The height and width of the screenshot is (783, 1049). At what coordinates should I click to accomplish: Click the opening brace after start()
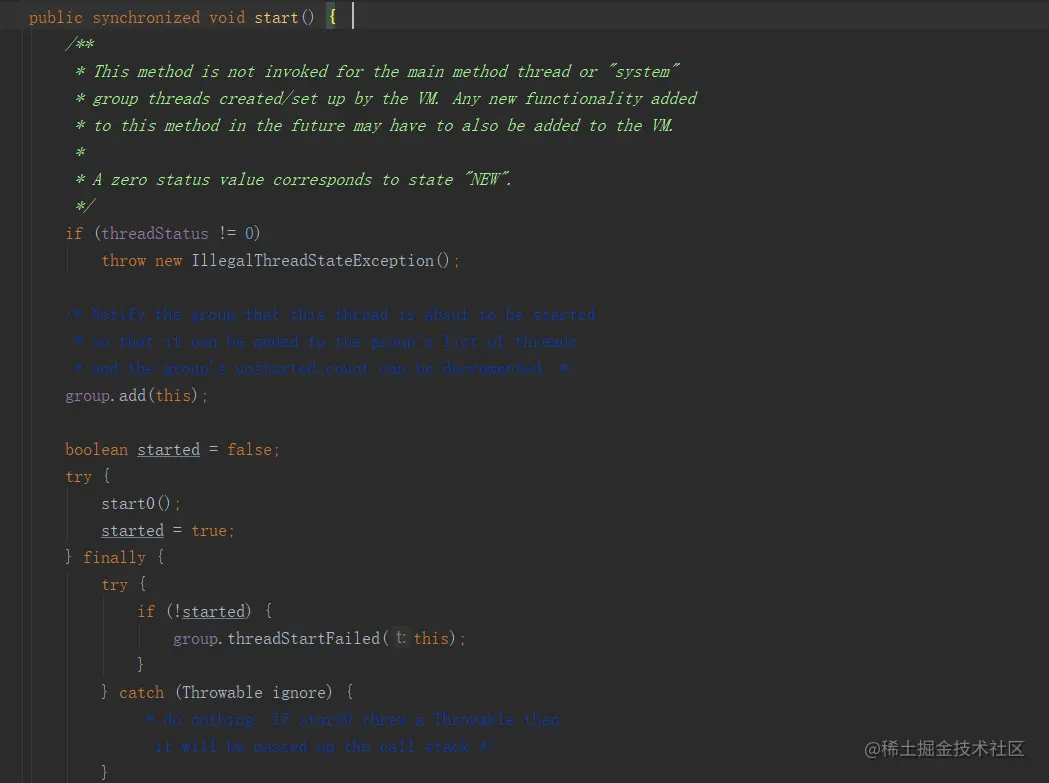[331, 18]
